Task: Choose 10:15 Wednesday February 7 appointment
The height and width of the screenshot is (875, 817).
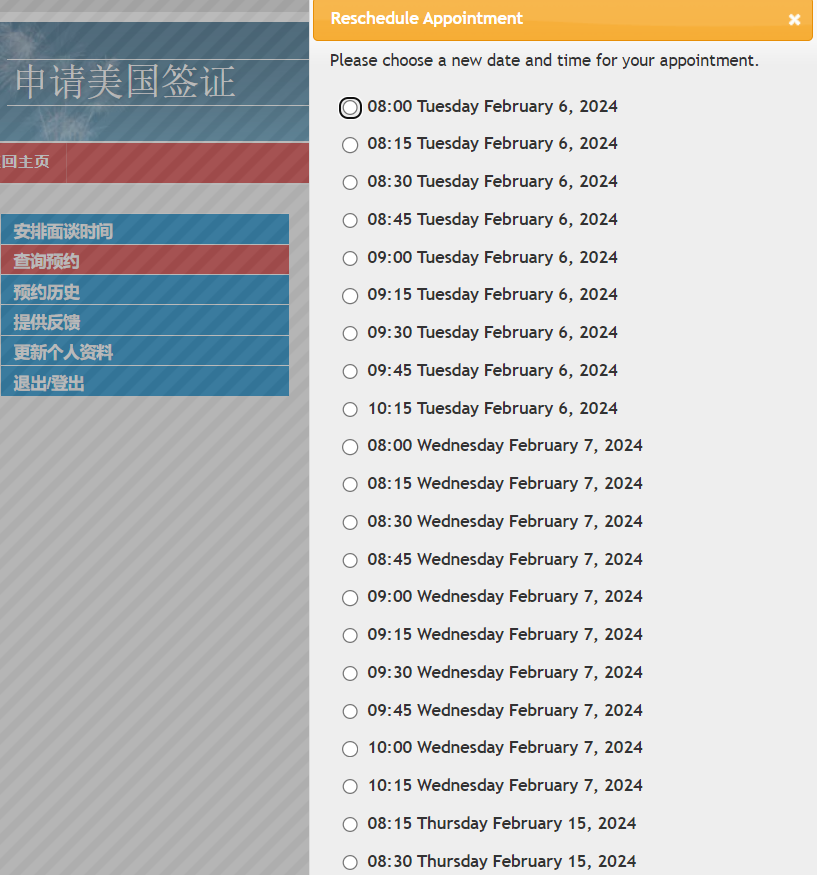Action: 350,787
